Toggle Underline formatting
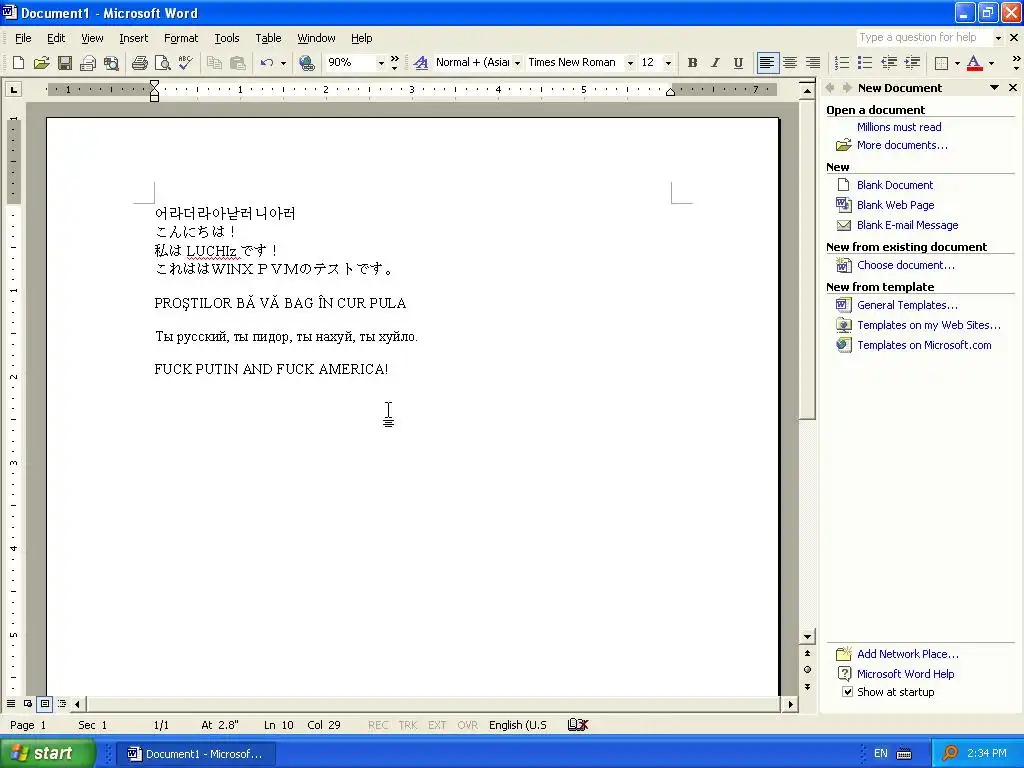The height and width of the screenshot is (768, 1024). [738, 63]
